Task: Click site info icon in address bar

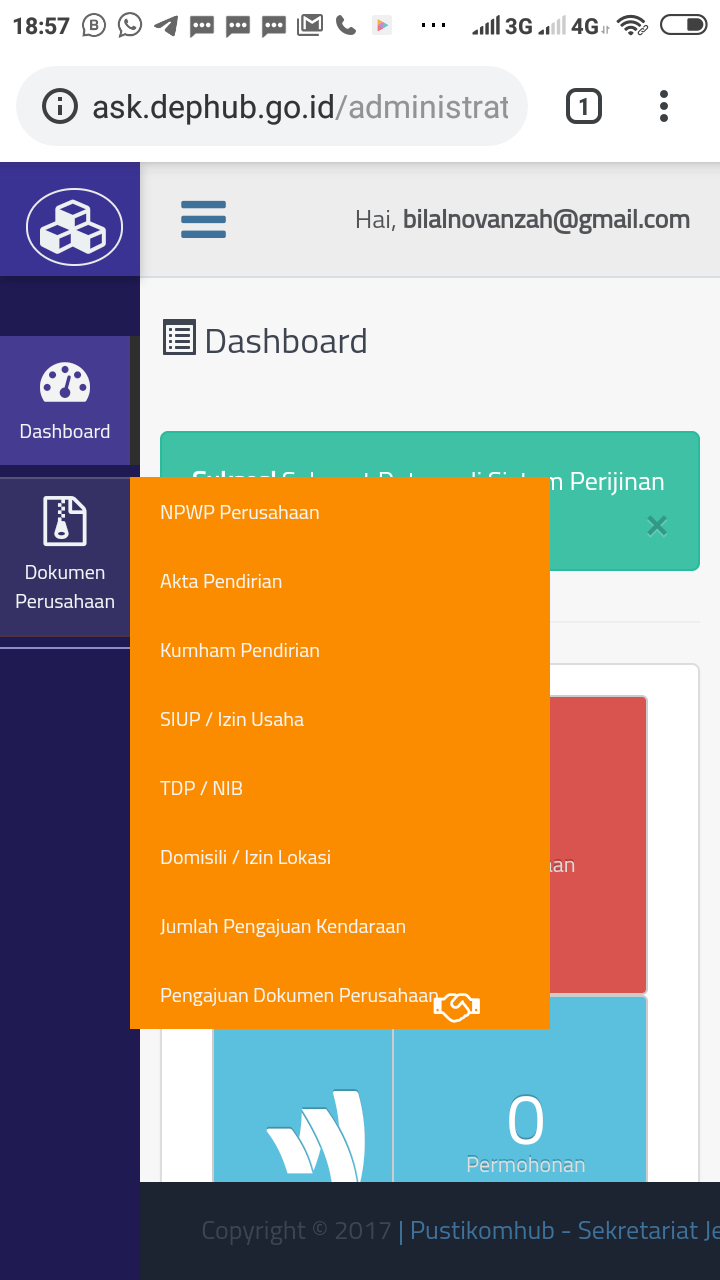Action: pos(60,106)
